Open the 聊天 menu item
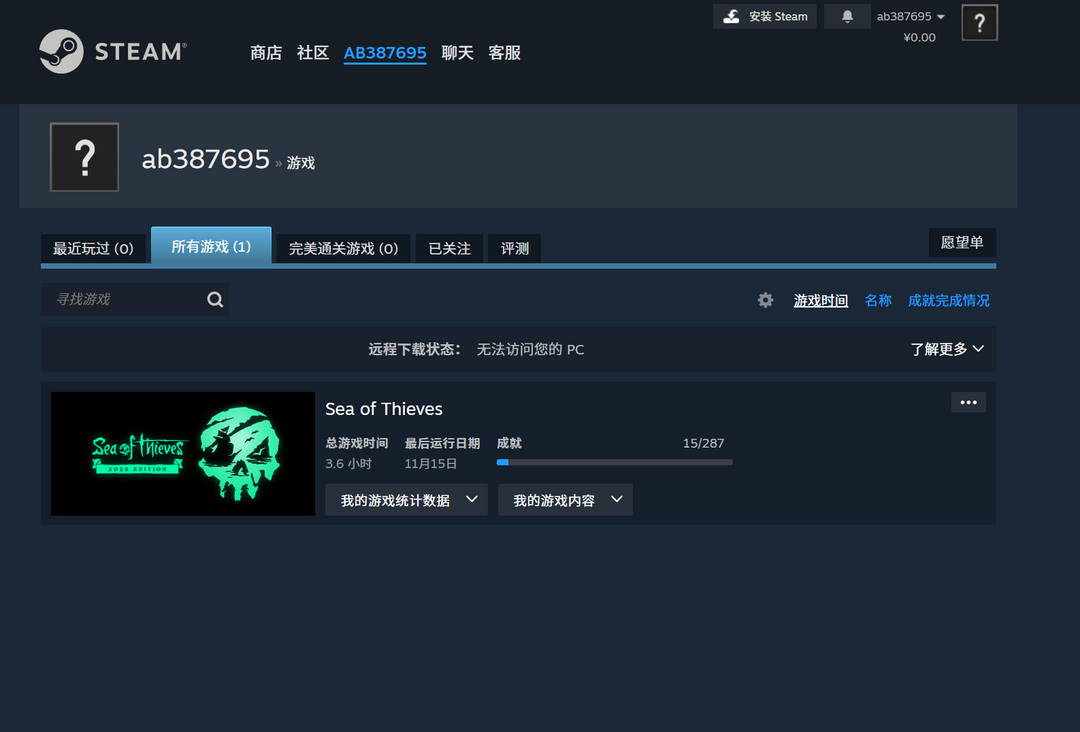The height and width of the screenshot is (732, 1080). (x=457, y=53)
